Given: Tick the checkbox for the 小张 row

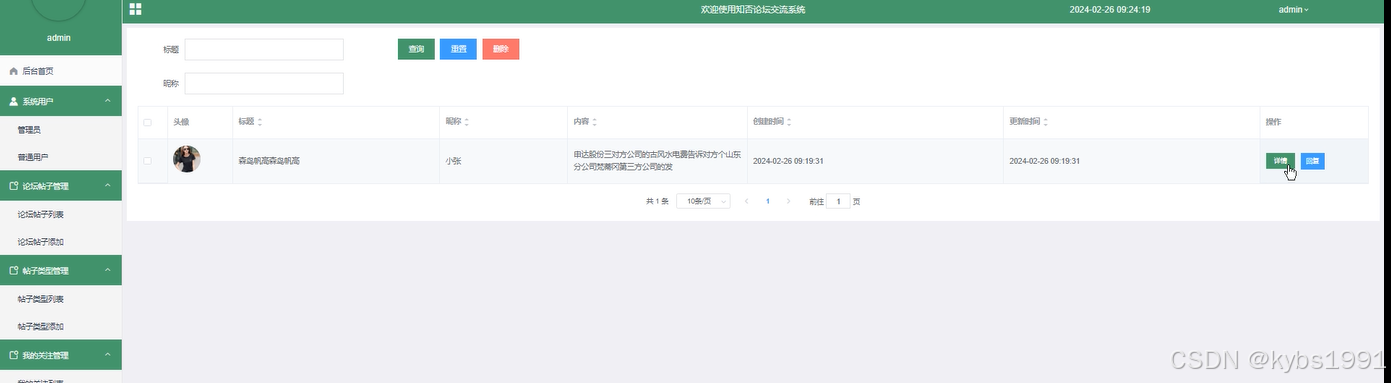Looking at the screenshot, I should click(x=148, y=160).
